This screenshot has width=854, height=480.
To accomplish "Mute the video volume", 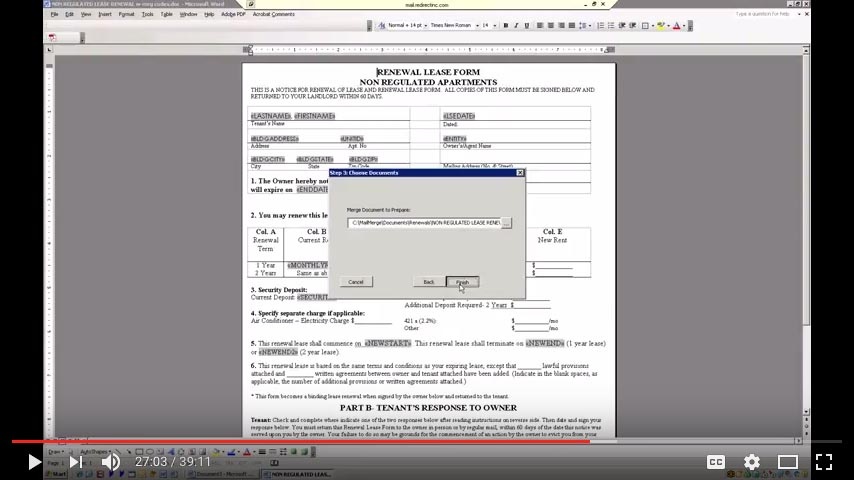I will [x=111, y=462].
